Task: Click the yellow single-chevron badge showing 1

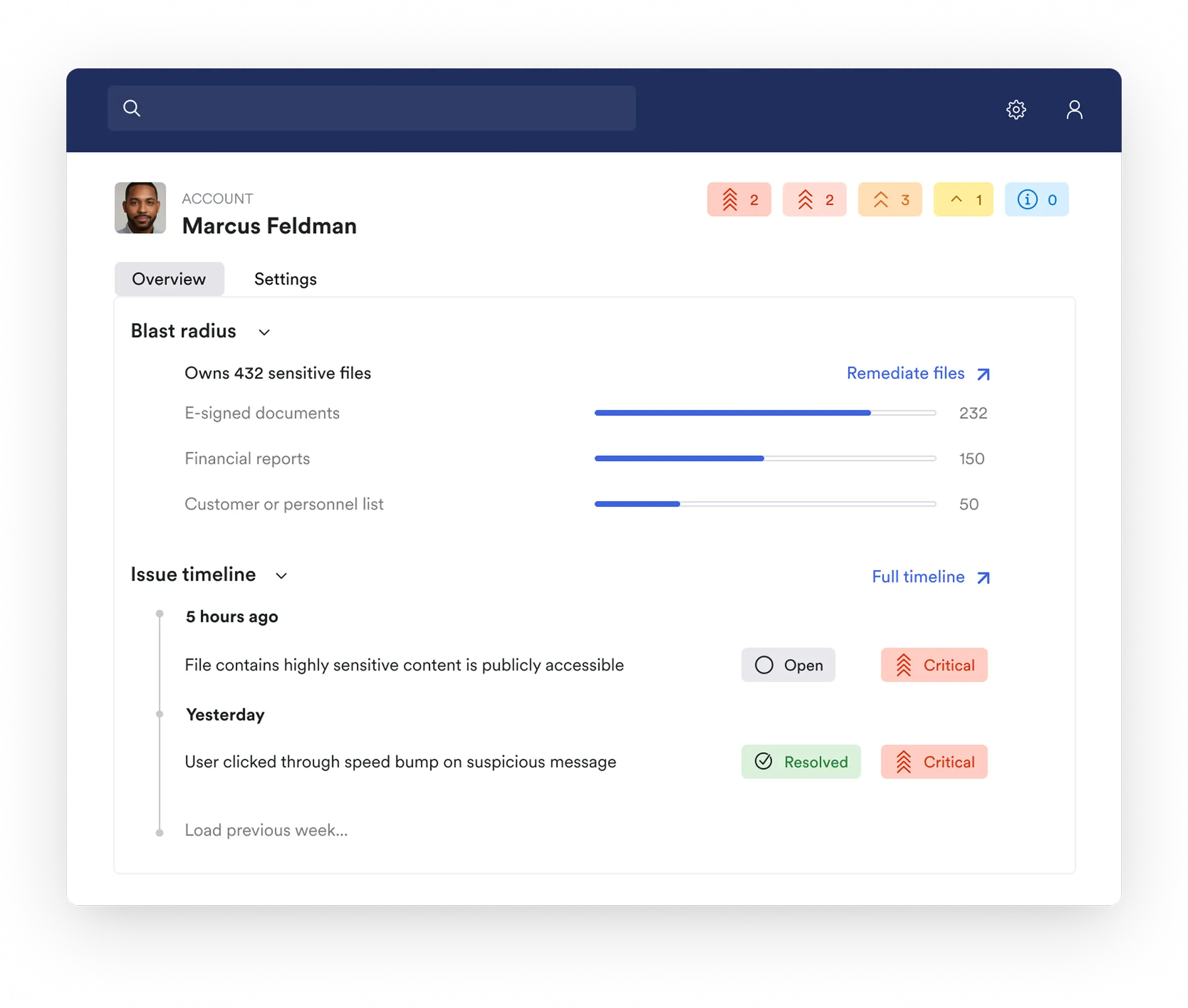Action: [x=963, y=200]
